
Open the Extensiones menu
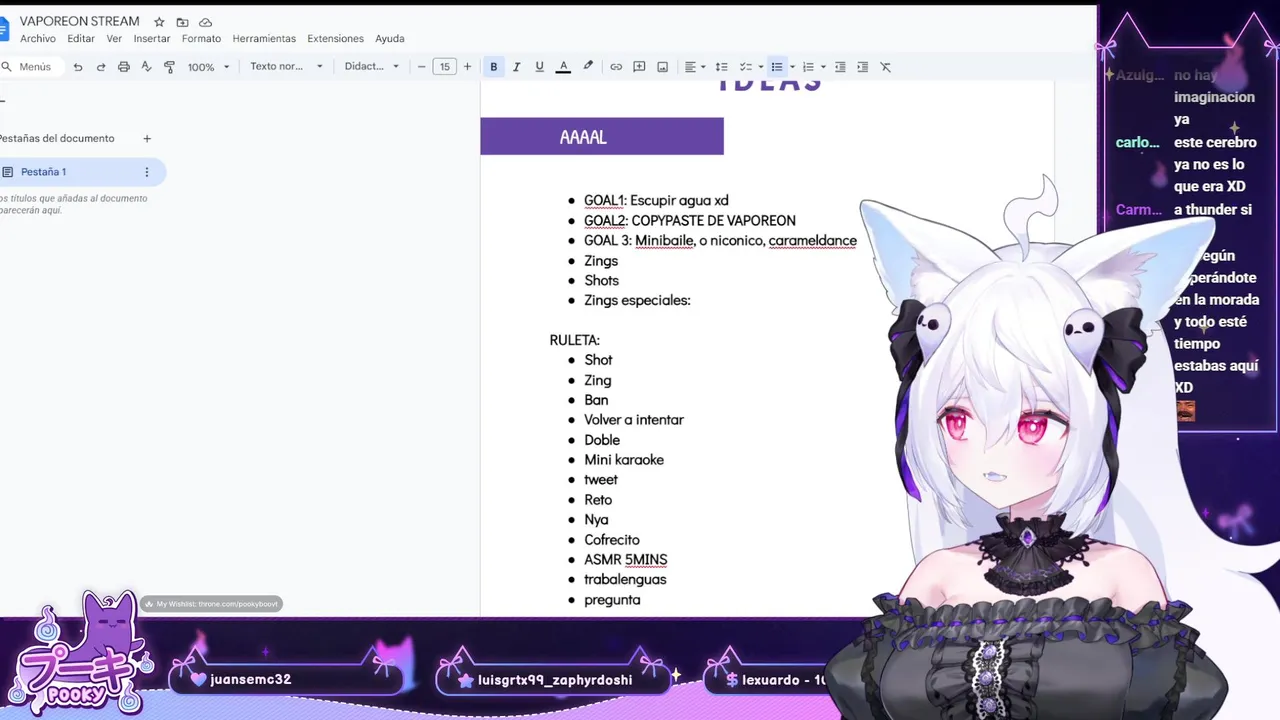tap(335, 39)
